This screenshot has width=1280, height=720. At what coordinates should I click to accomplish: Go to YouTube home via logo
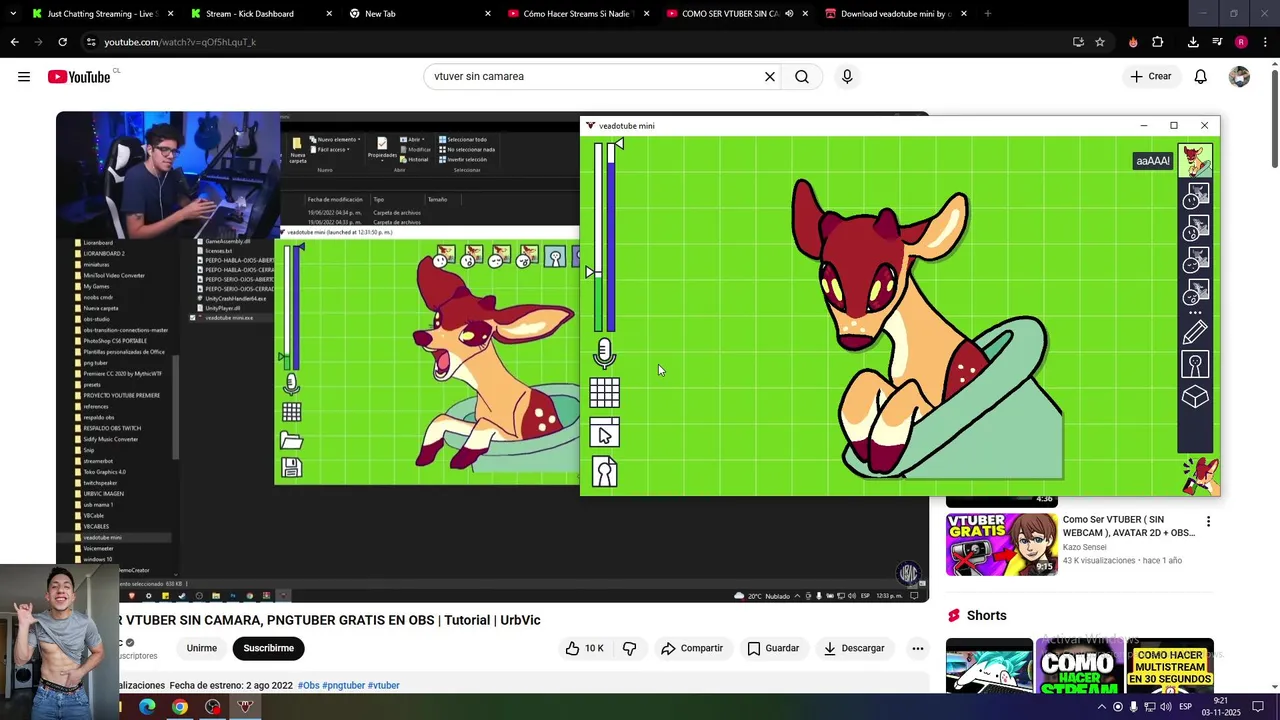click(x=79, y=77)
